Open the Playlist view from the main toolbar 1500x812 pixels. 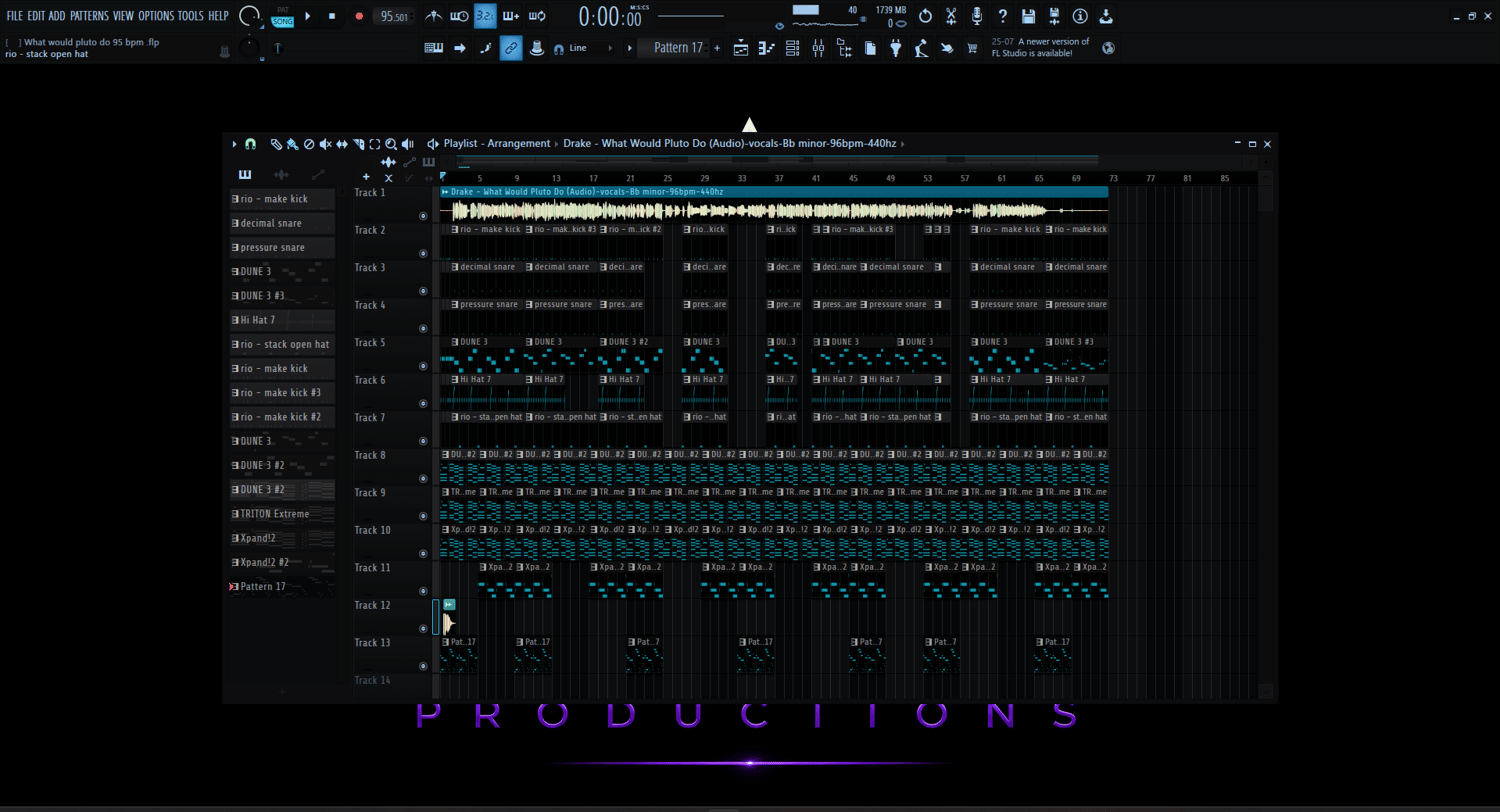pos(741,48)
